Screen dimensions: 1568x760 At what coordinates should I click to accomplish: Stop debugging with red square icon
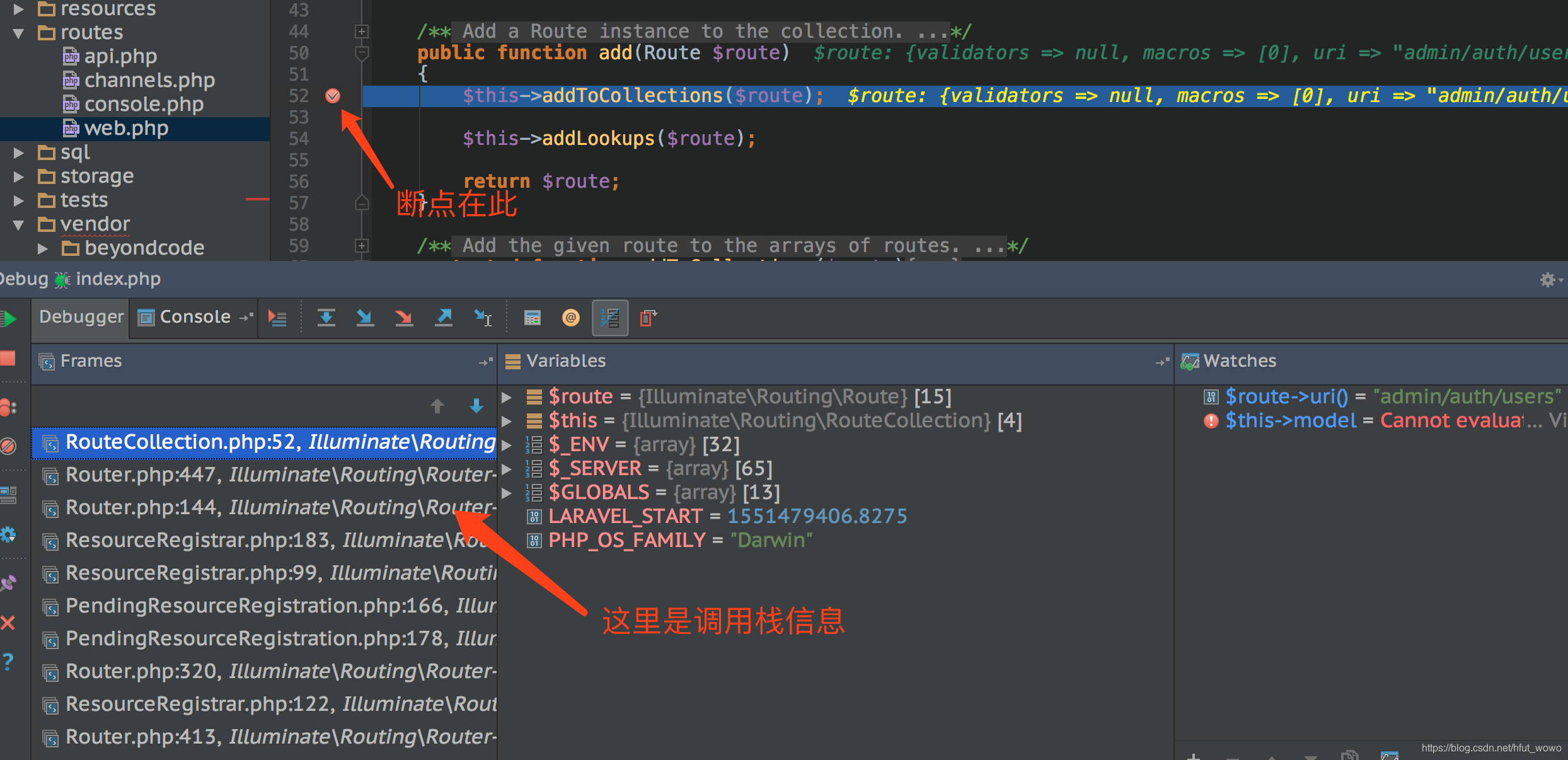pyautogui.click(x=8, y=359)
